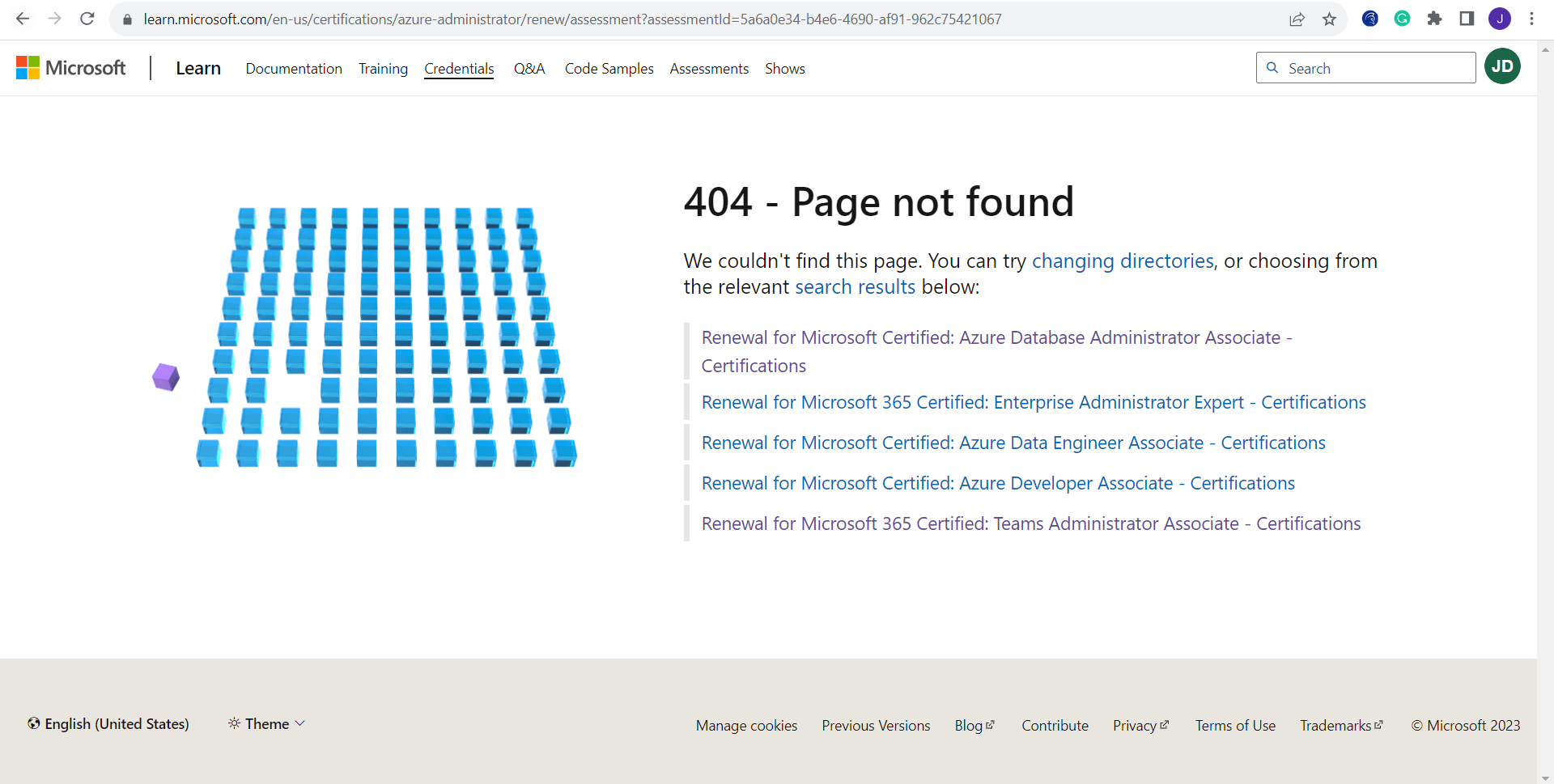The width and height of the screenshot is (1554, 784).
Task: Share this page from address bar
Action: (x=1297, y=19)
